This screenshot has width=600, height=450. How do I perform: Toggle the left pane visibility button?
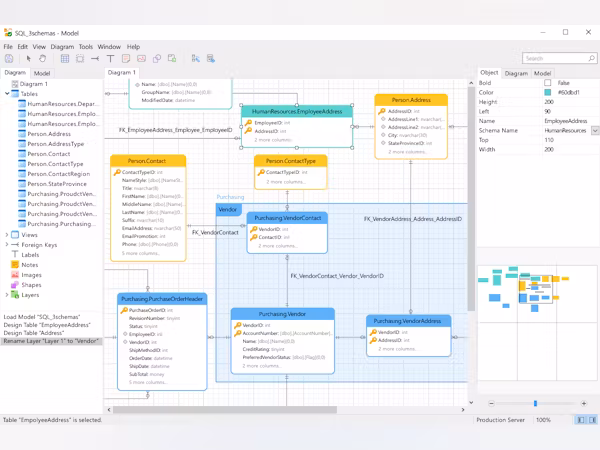point(581,420)
